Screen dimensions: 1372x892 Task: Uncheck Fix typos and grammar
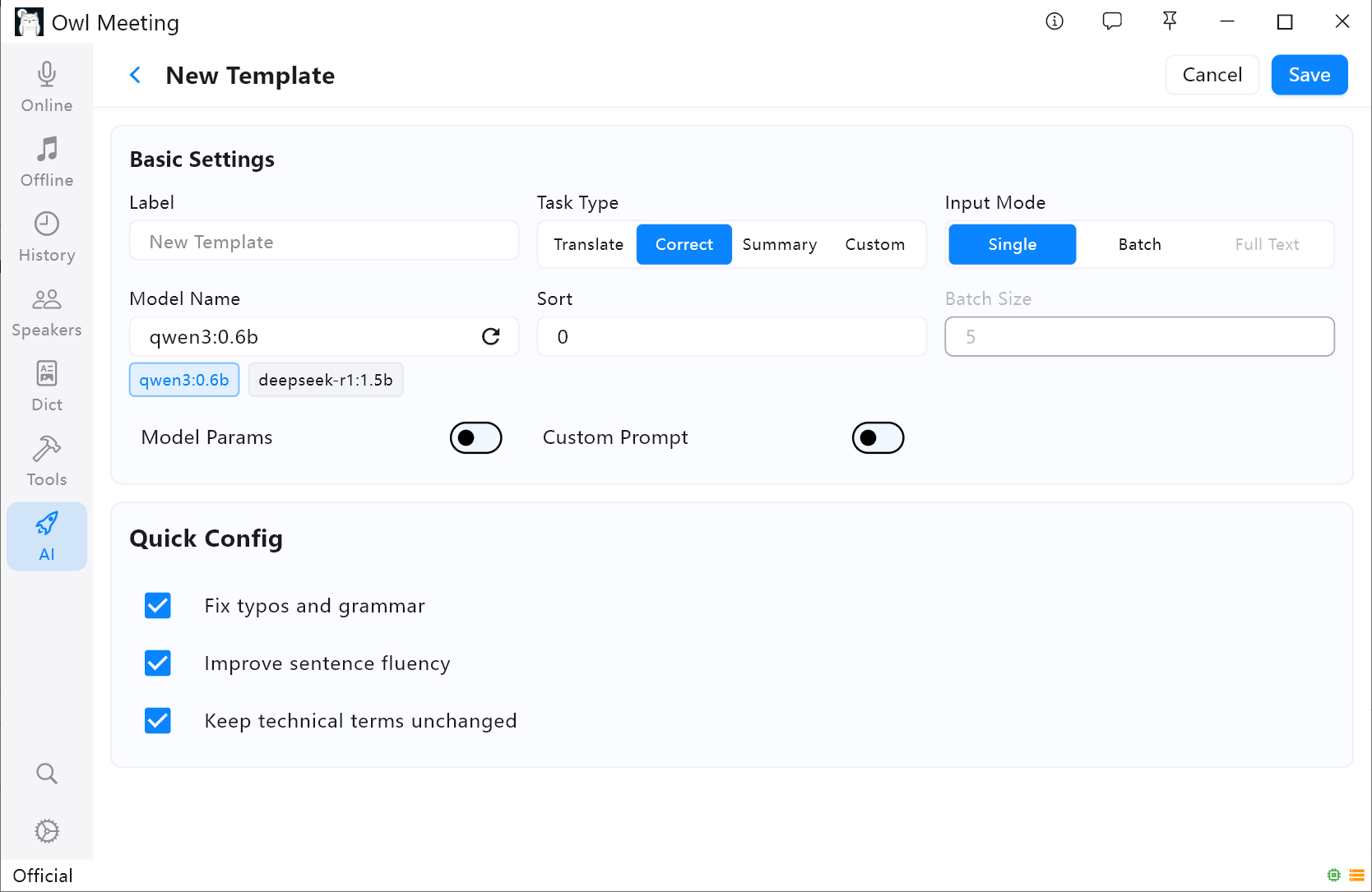(x=158, y=606)
